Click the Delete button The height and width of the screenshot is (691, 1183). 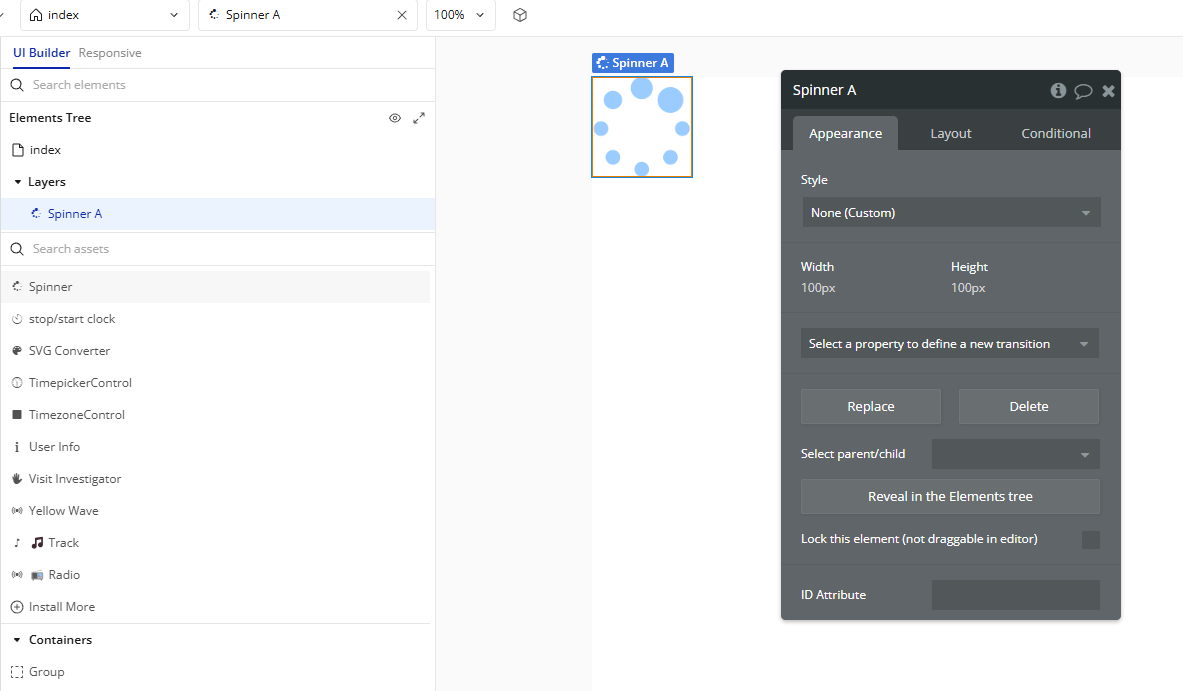pos(1028,407)
